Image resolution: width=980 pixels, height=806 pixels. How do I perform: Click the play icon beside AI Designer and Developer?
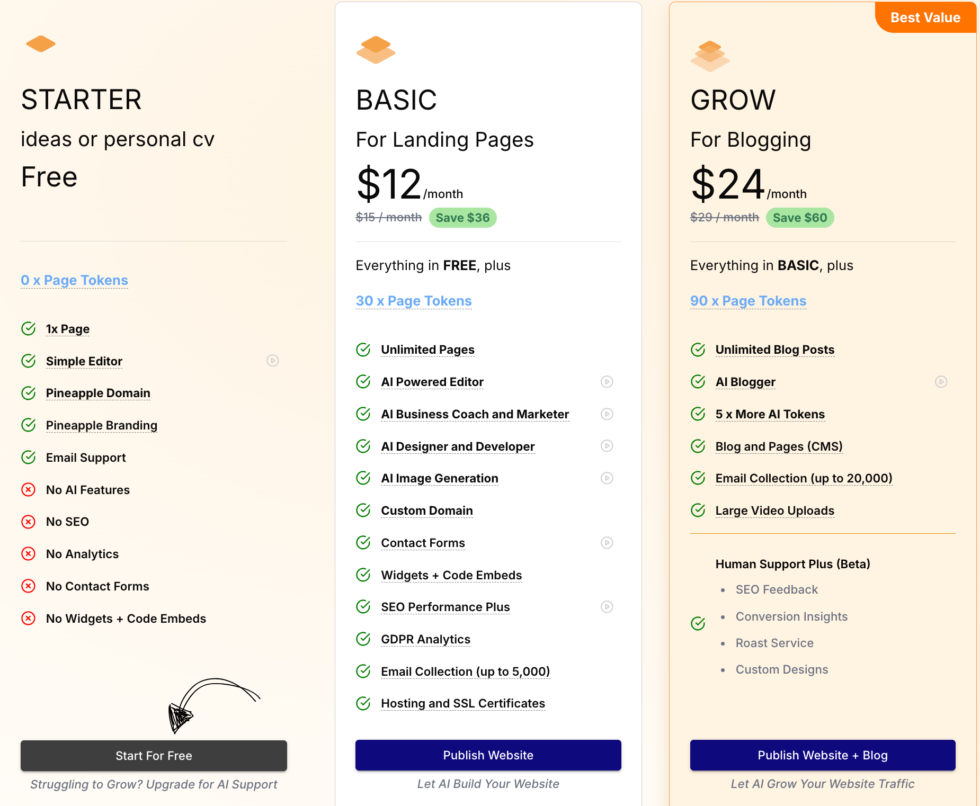[x=607, y=446]
